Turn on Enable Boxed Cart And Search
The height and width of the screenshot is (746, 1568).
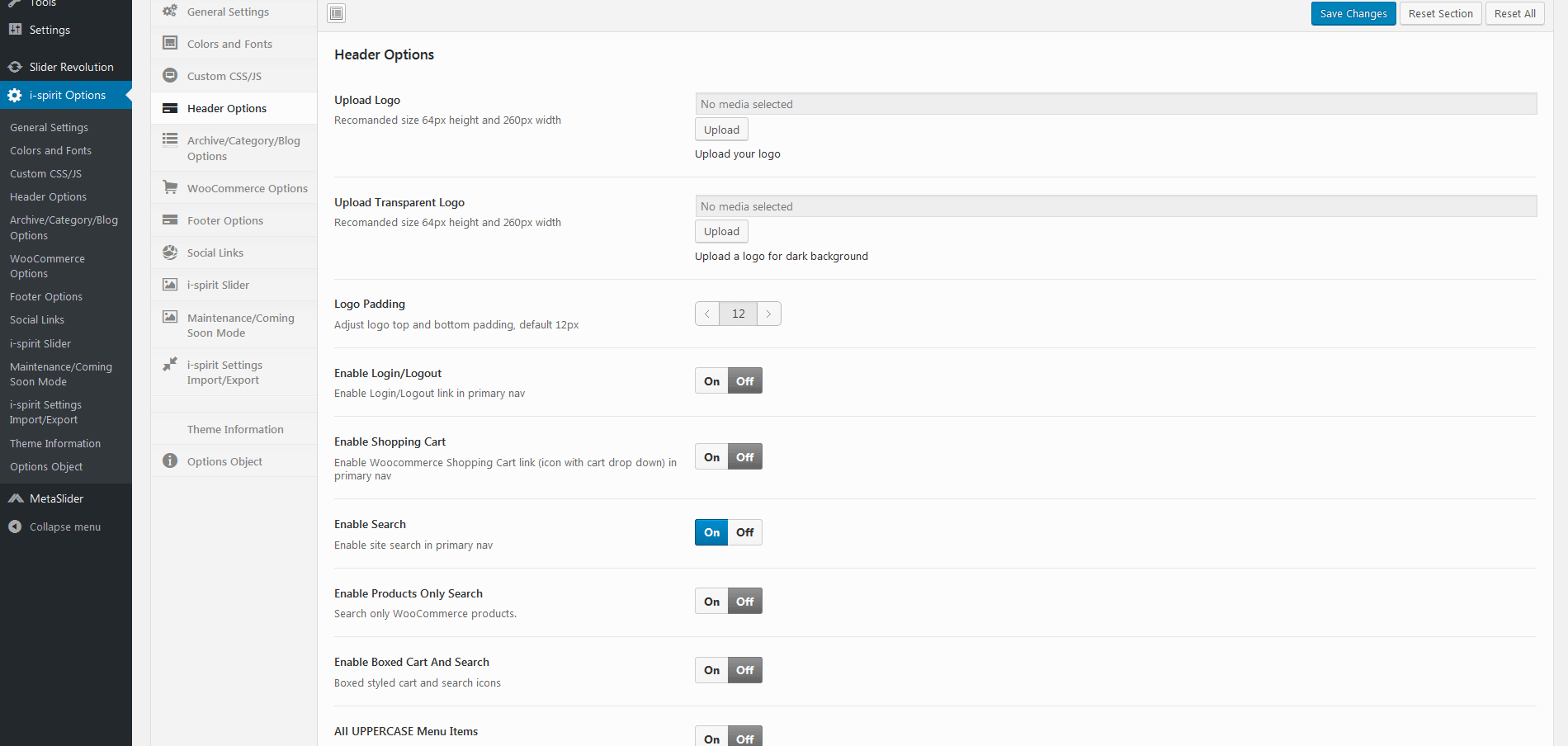[x=711, y=670]
